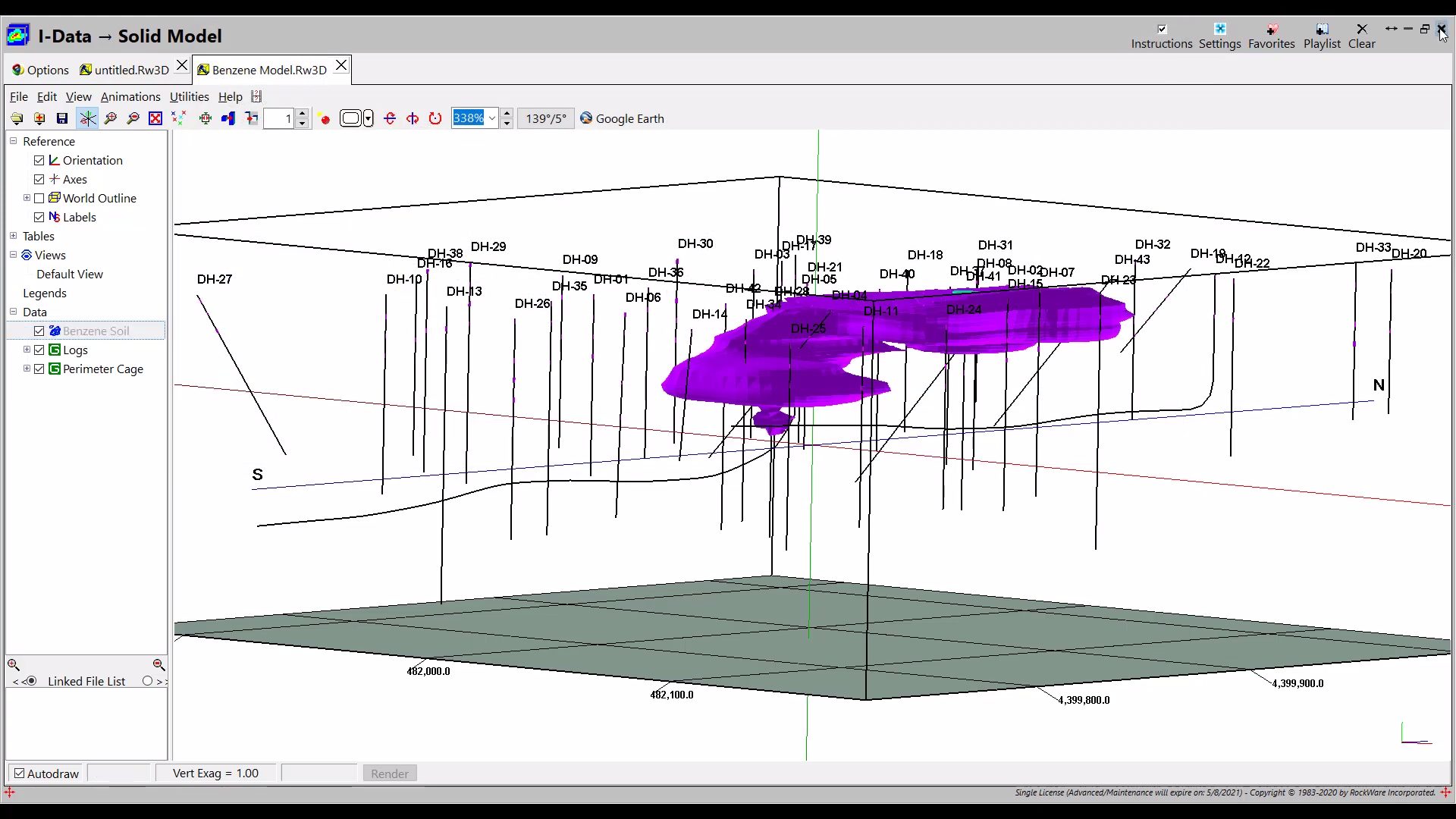Uncheck the Orientation checkbox
The height and width of the screenshot is (819, 1456).
[39, 160]
